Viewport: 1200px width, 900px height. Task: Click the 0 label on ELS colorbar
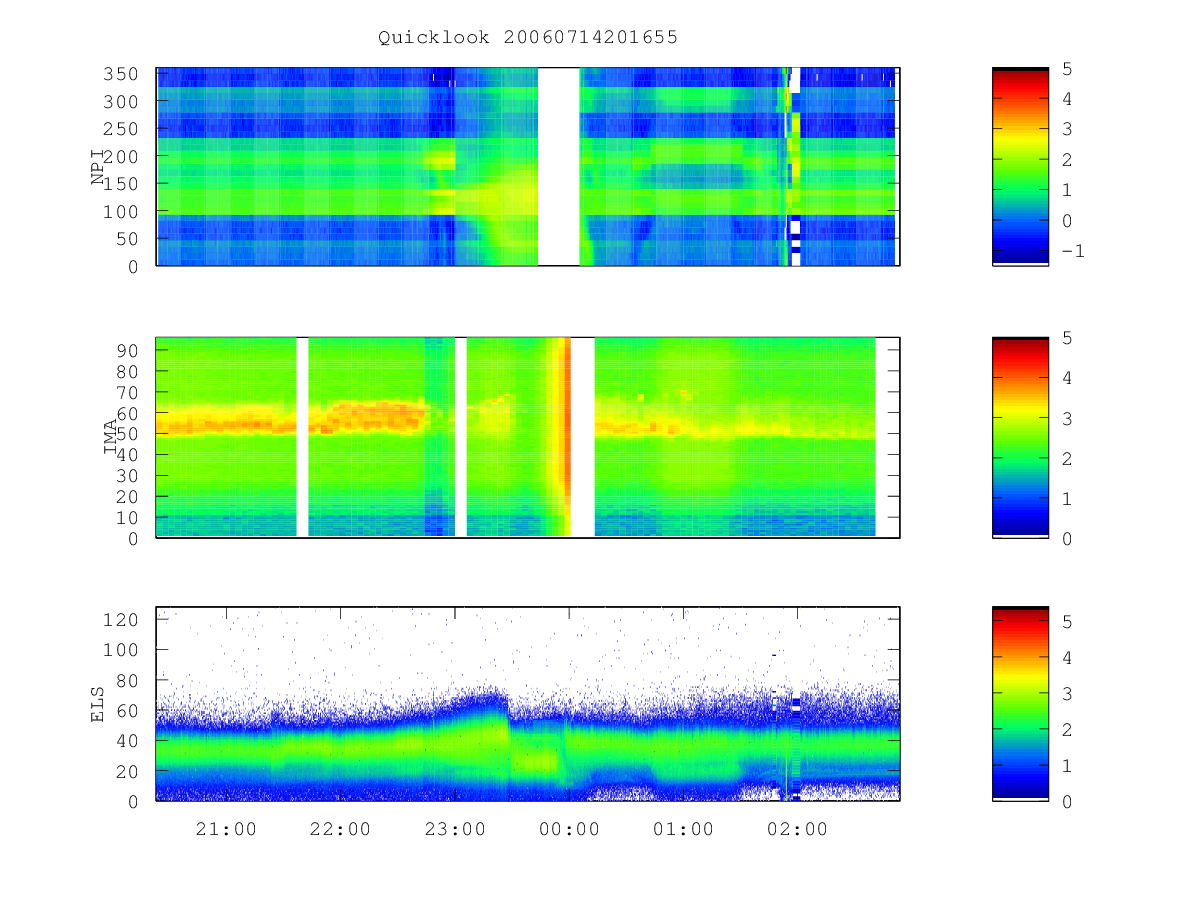pyautogui.click(x=1067, y=801)
